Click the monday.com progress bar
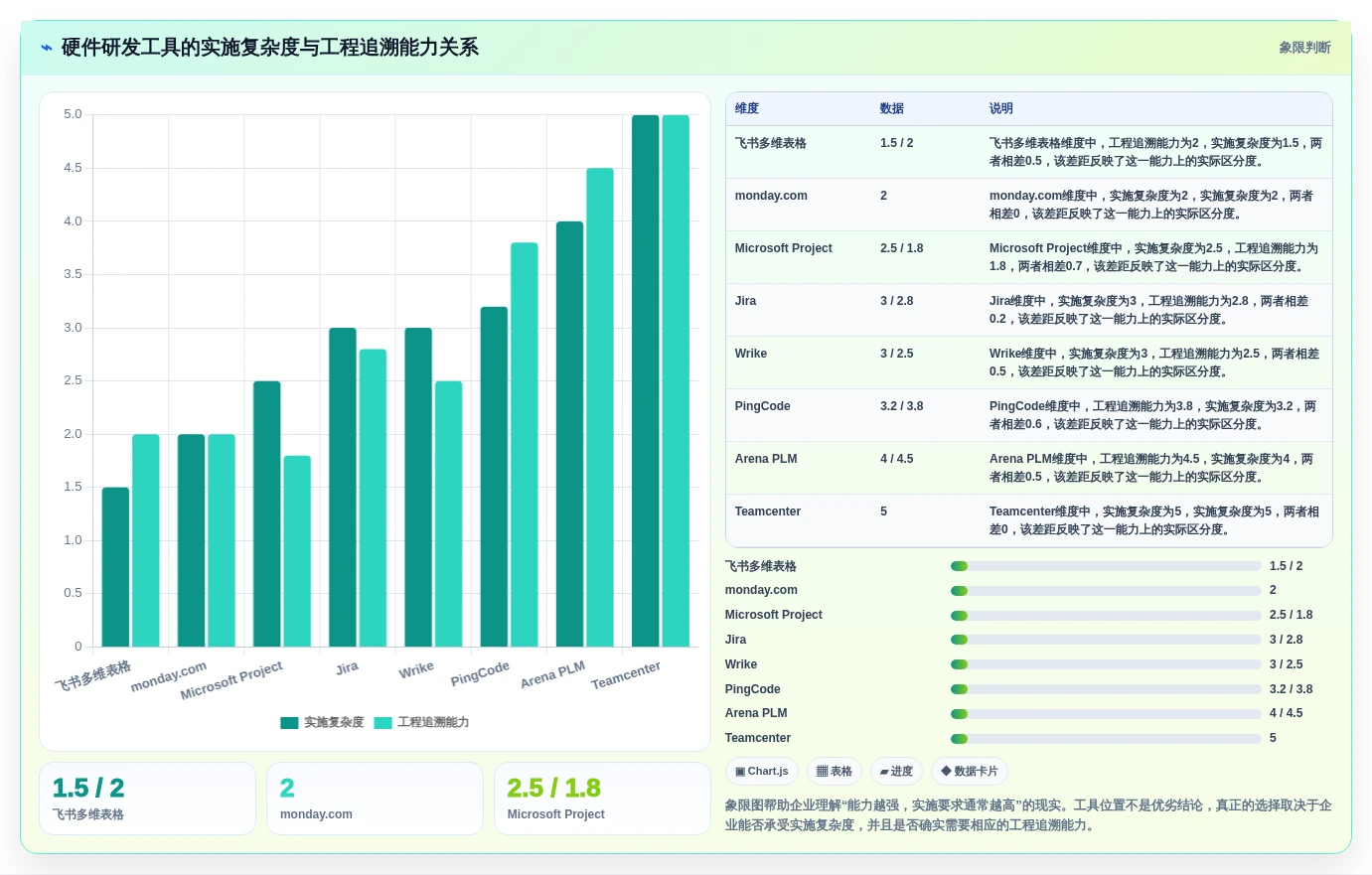1372x875 pixels. [x=1106, y=591]
